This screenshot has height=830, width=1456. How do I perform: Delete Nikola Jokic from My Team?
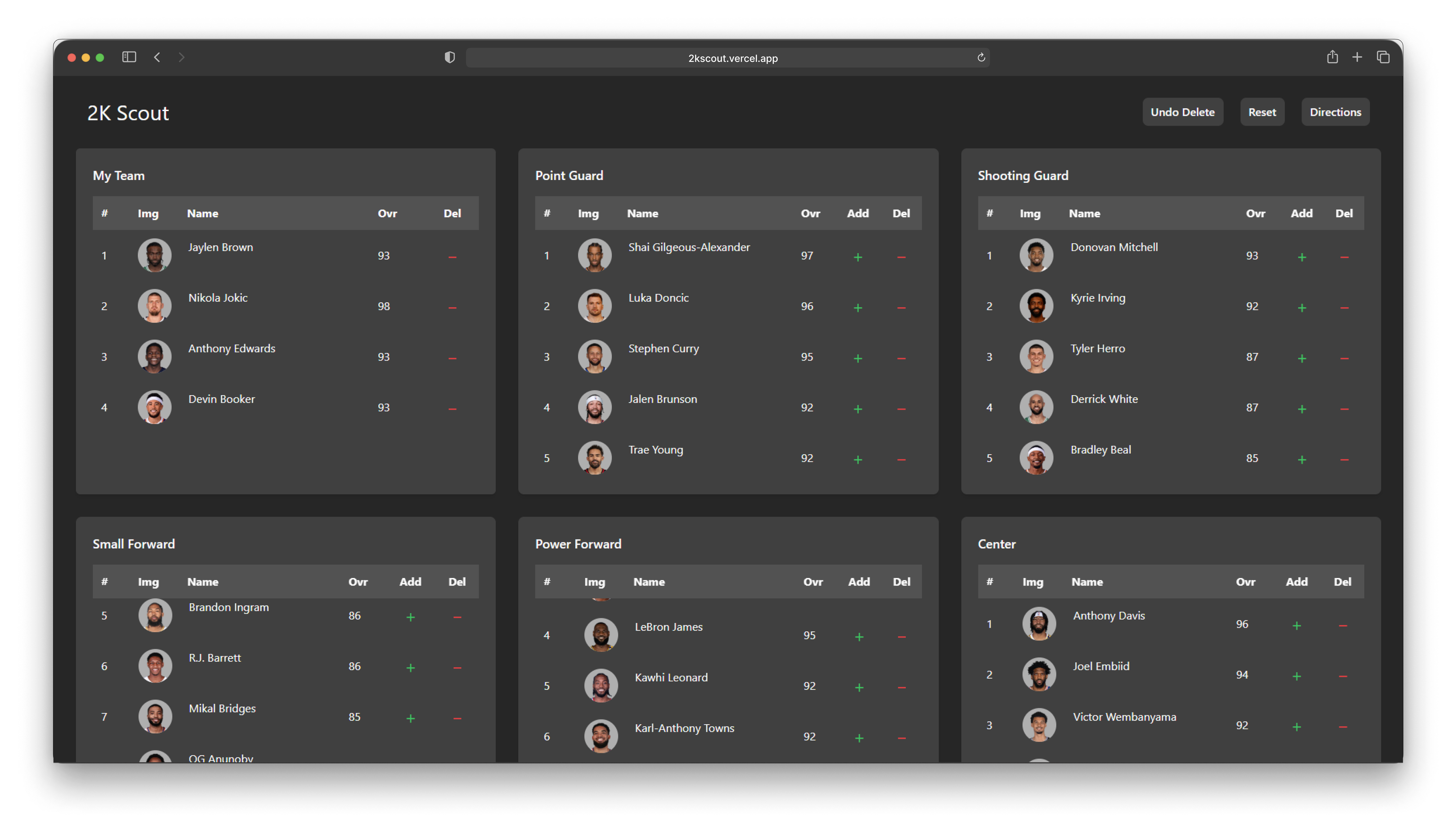pos(452,308)
